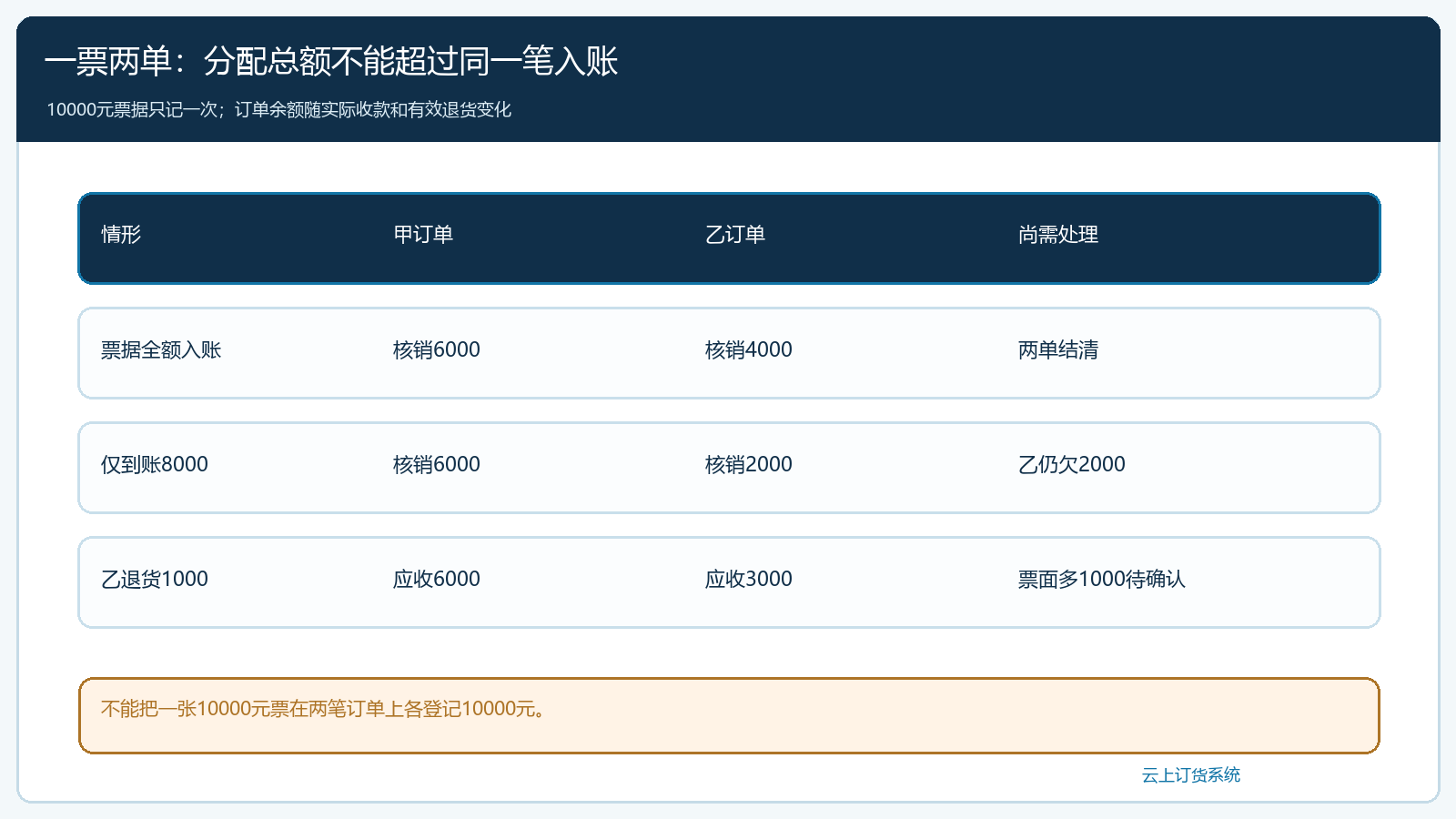This screenshot has height=819, width=1456.
Task: Click 核销6000 in the 仅到账8000 row
Action: point(437,465)
